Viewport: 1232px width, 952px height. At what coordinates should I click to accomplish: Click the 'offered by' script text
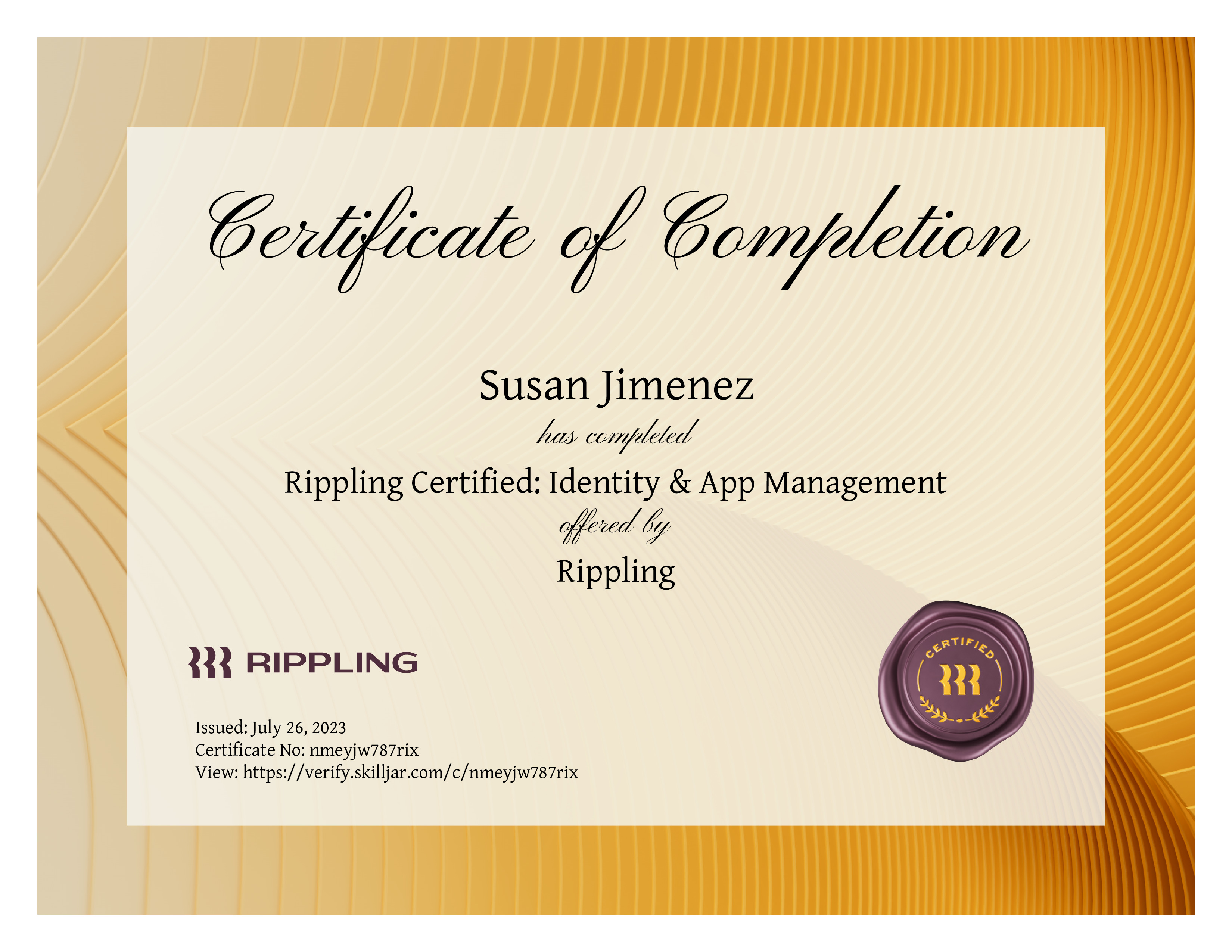tap(614, 526)
